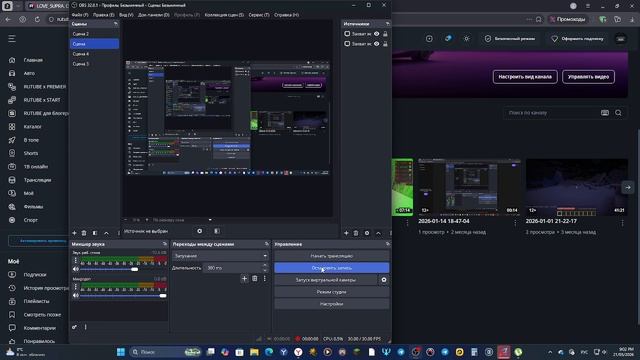Click the channel search magnifier icon
Screen dimensions: 640x360
(x=618, y=113)
